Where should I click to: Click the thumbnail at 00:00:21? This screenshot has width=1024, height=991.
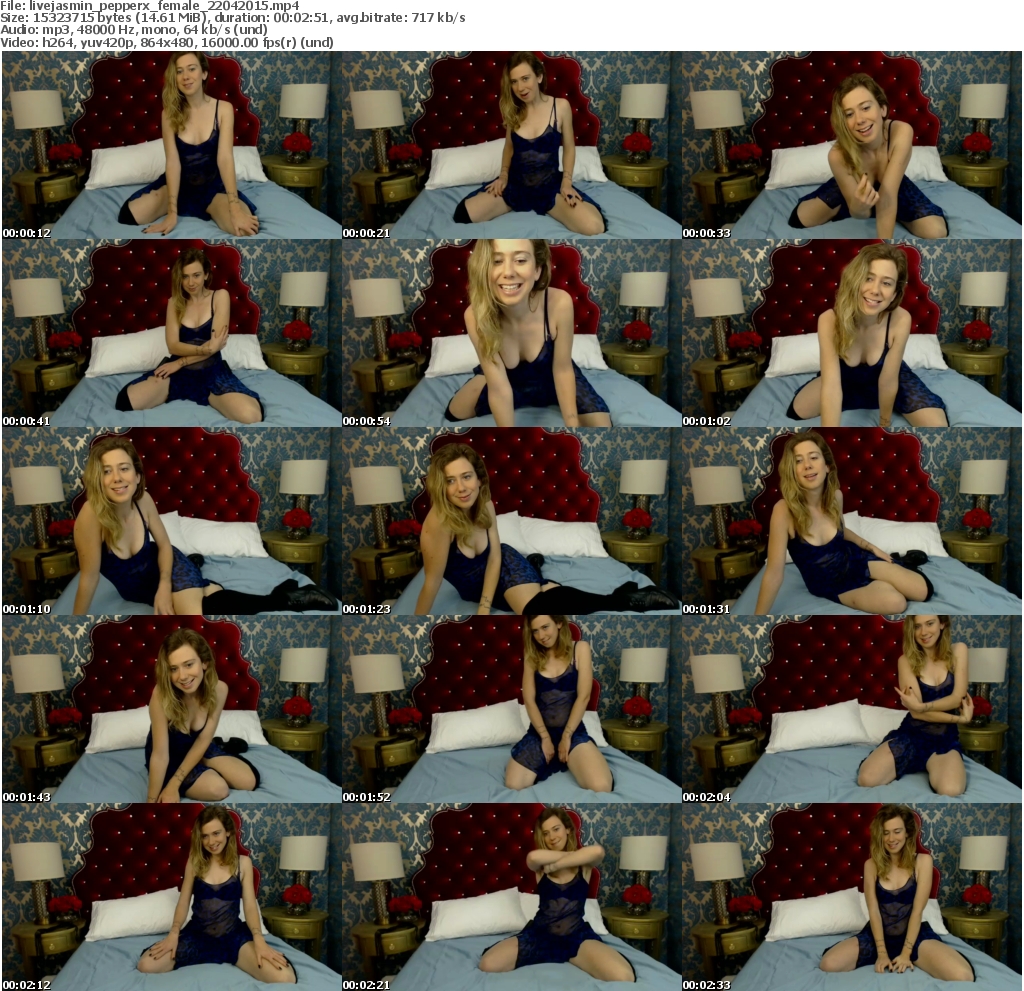point(511,145)
